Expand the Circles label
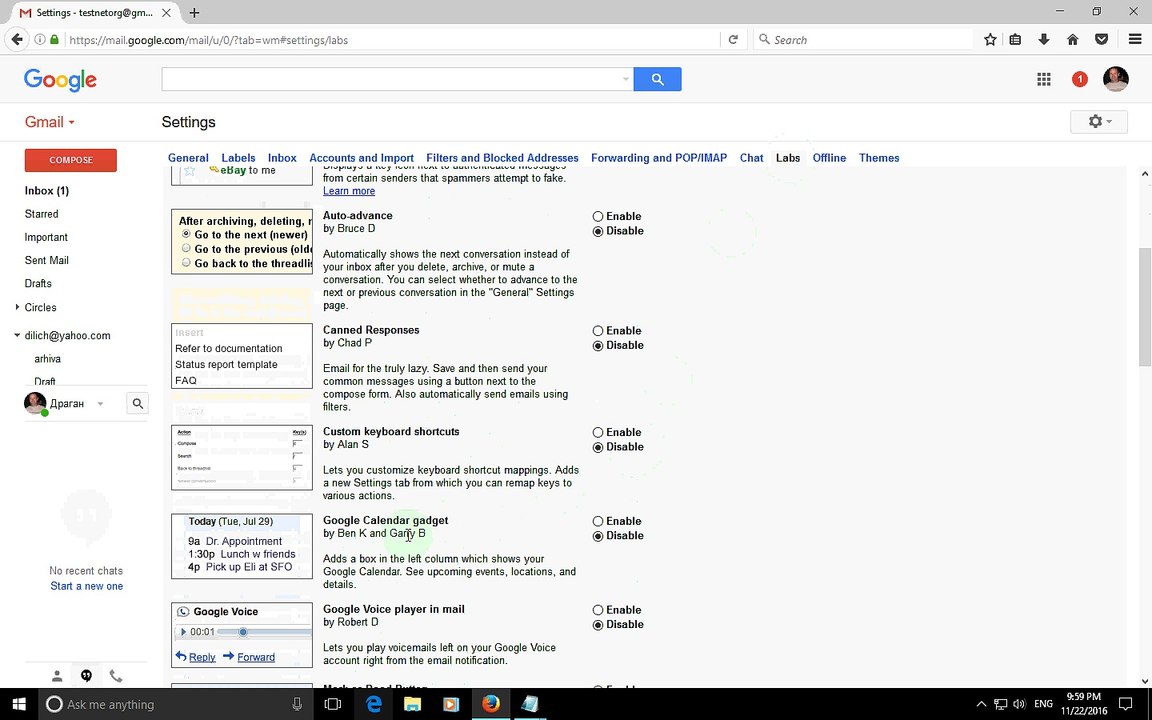This screenshot has height=720, width=1152. point(17,307)
